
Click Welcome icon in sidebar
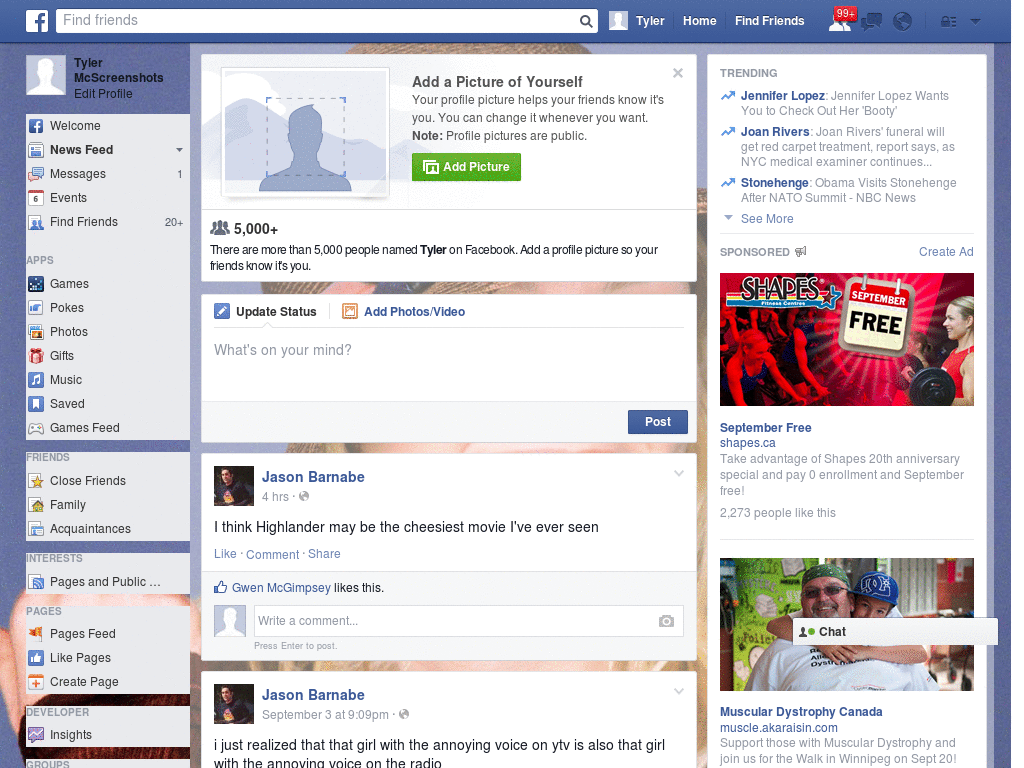pyautogui.click(x=36, y=126)
